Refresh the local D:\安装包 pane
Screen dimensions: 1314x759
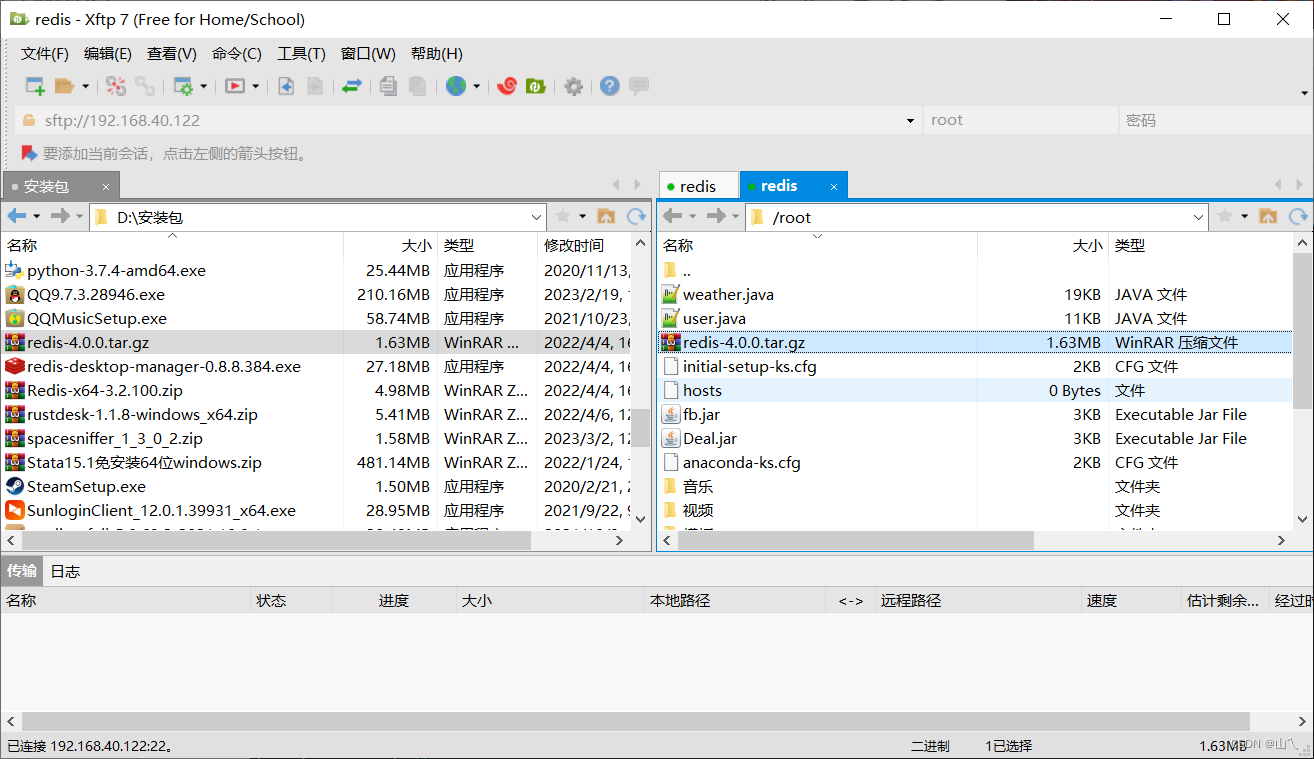[636, 216]
